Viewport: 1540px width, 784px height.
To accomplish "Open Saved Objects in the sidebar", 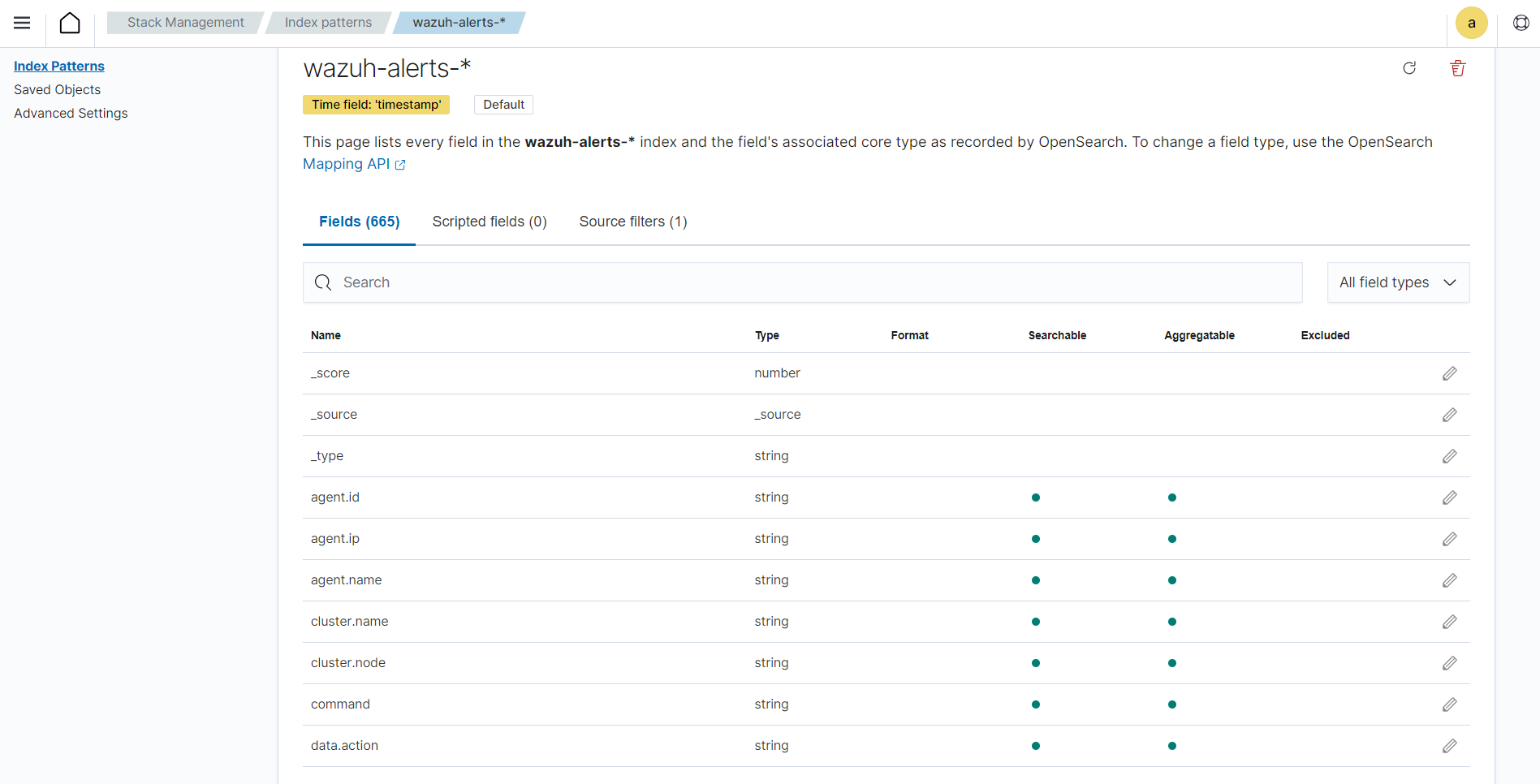I will click(x=57, y=90).
